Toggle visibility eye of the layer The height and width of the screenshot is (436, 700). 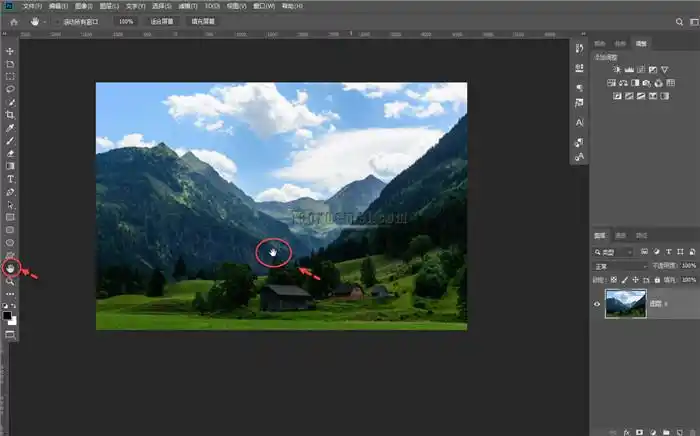point(598,304)
